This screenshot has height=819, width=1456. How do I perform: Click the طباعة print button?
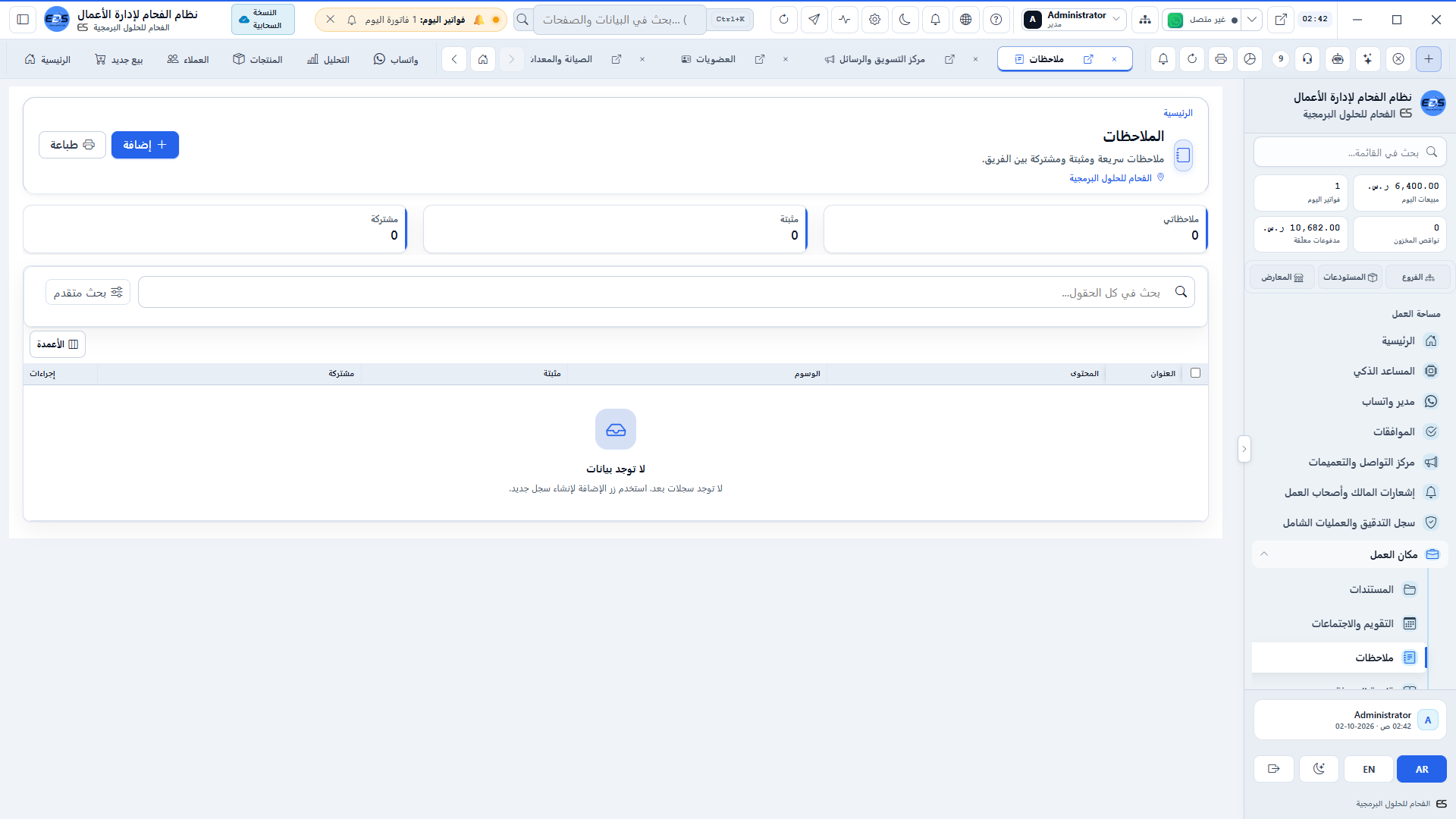[73, 145]
